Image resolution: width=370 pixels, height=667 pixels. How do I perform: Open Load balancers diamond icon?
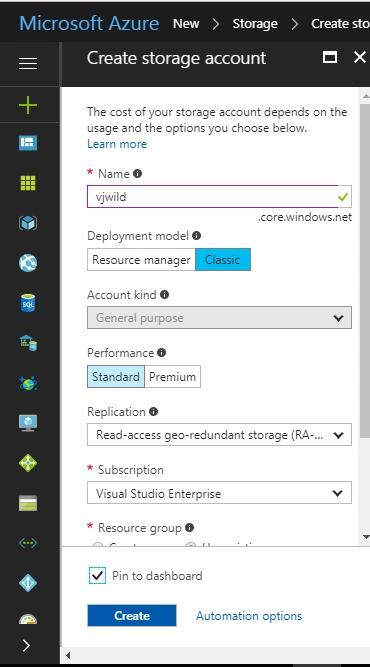pyautogui.click(x=28, y=463)
